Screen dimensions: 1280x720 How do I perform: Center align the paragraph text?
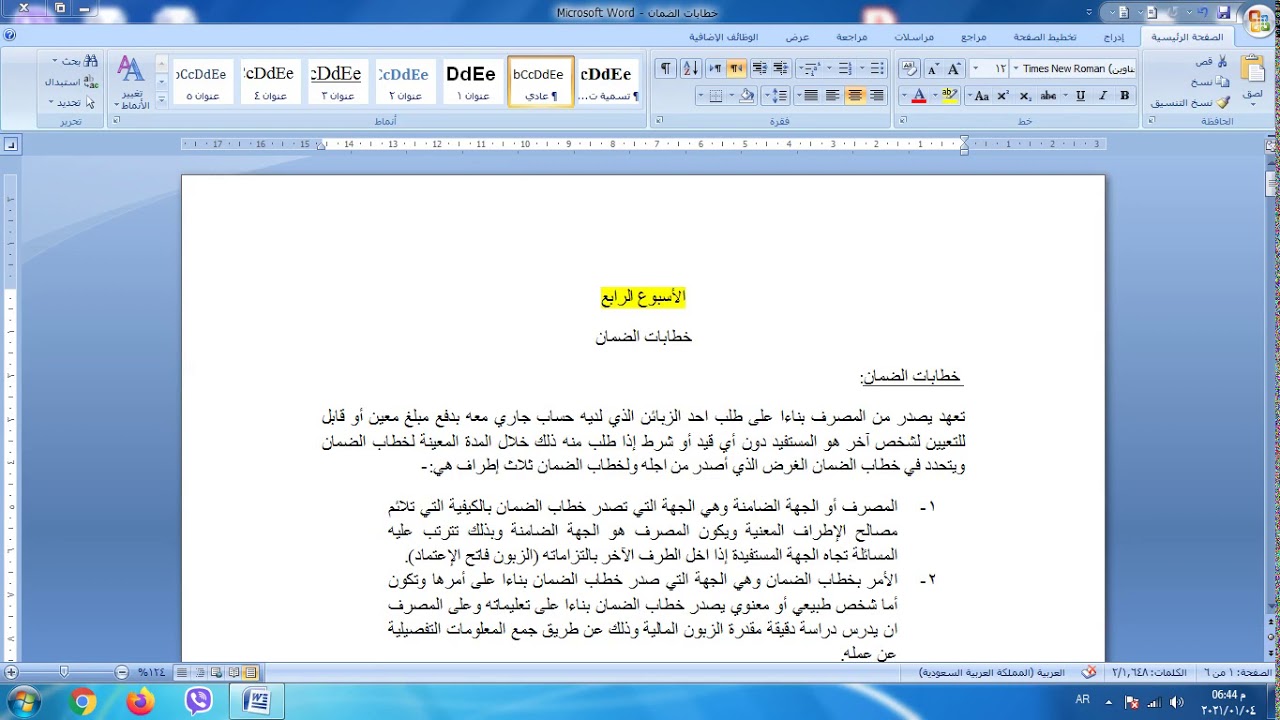[x=855, y=96]
